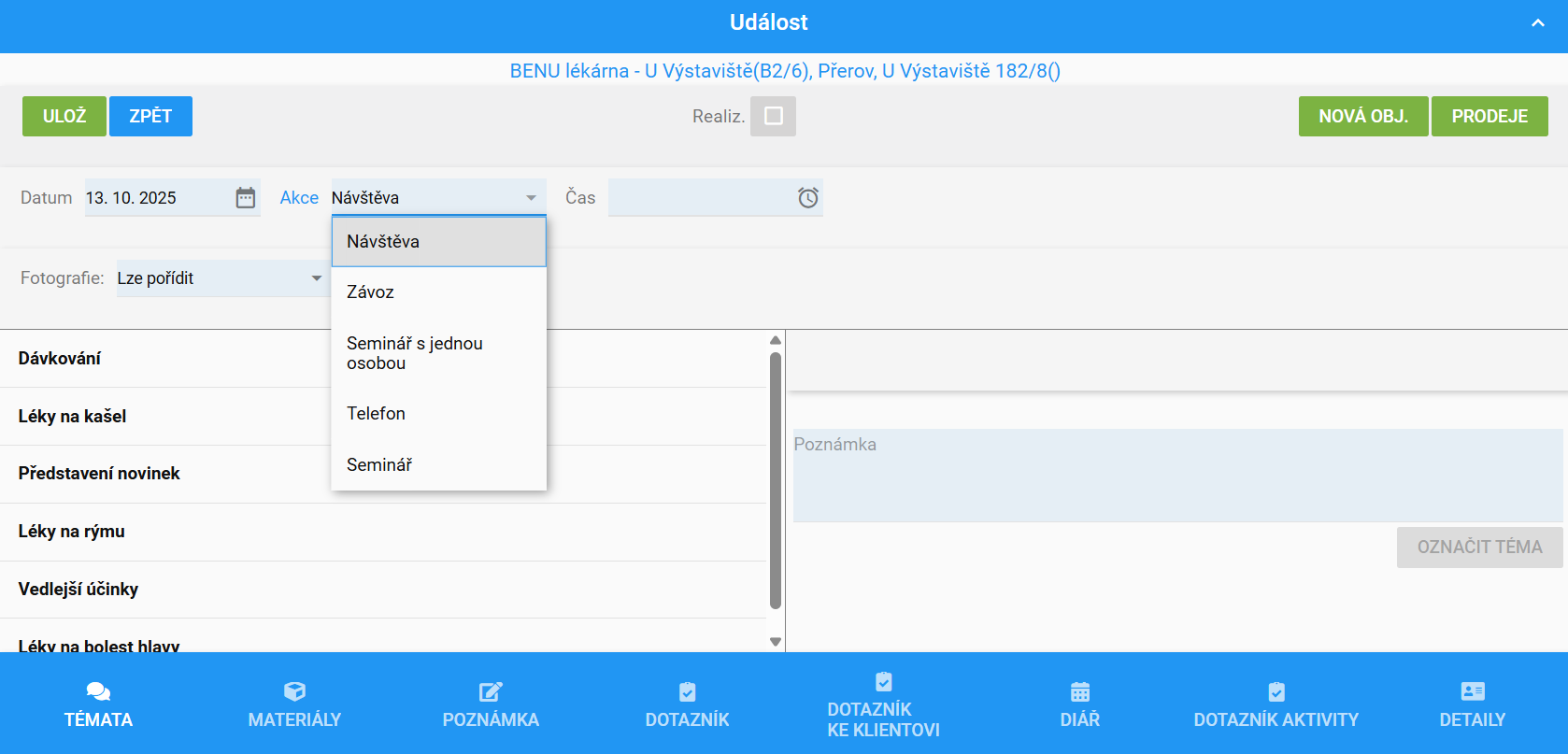Open Diář tab with calendar icon

[x=1079, y=704]
